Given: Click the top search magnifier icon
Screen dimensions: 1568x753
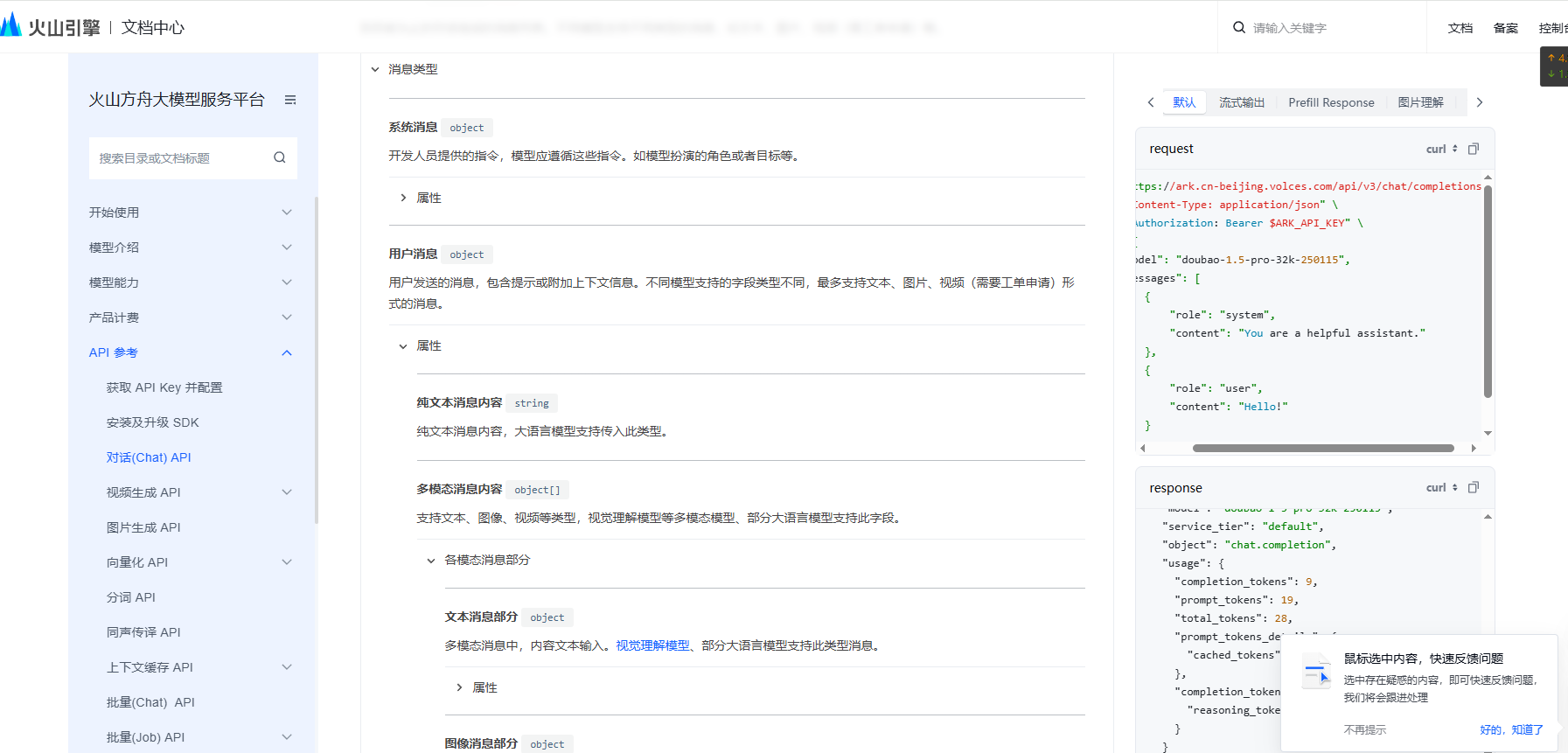Looking at the screenshot, I should tap(1239, 27).
